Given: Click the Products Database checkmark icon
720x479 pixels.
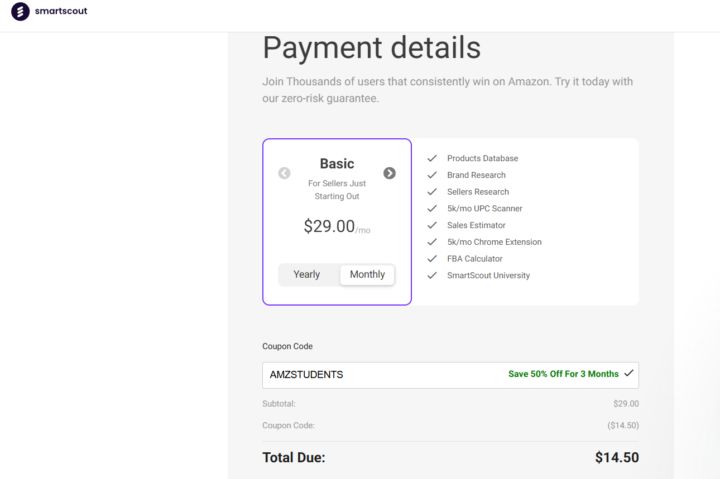Looking at the screenshot, I should [x=432, y=158].
